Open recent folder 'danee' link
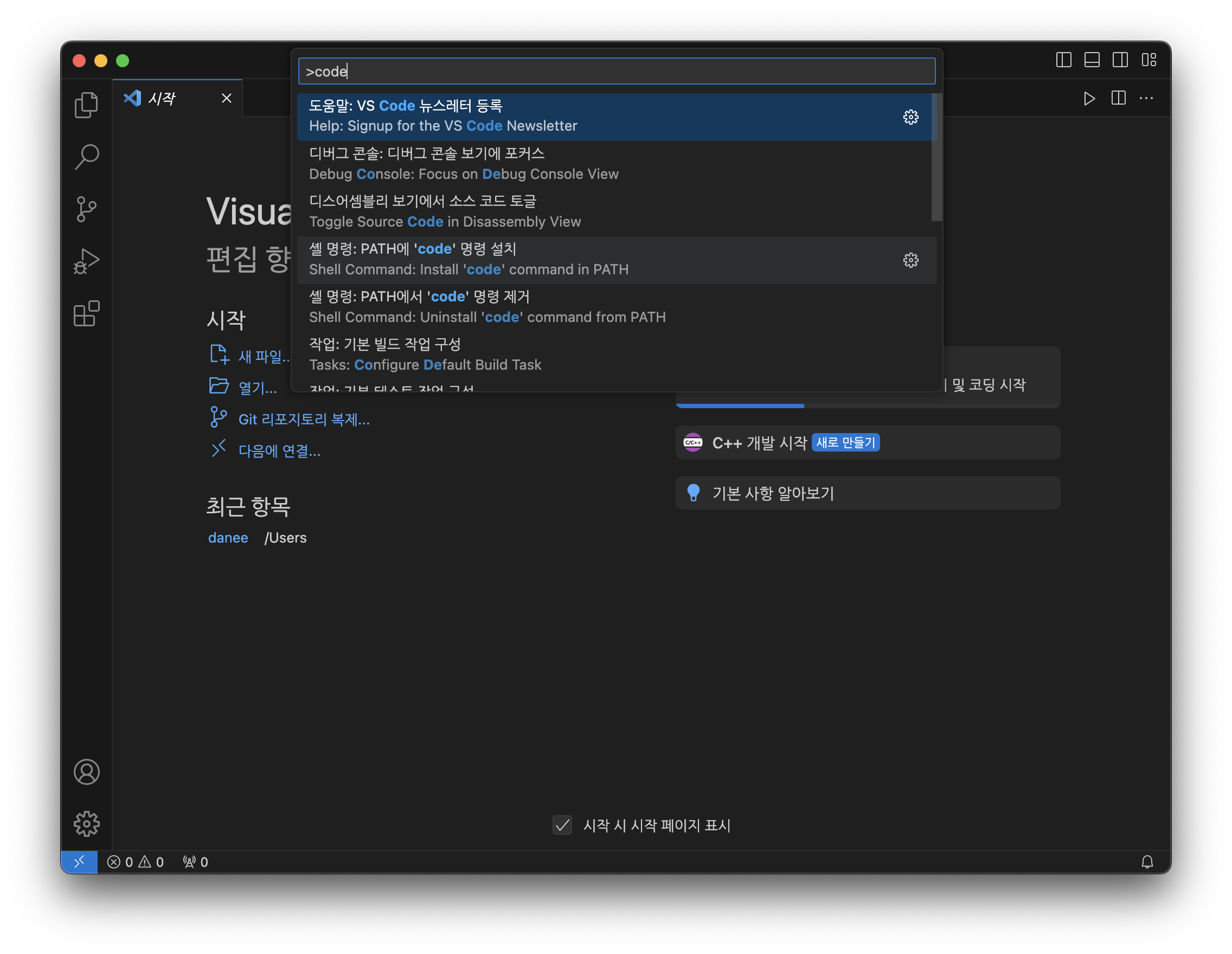Viewport: 1232px width, 954px height. [x=228, y=538]
